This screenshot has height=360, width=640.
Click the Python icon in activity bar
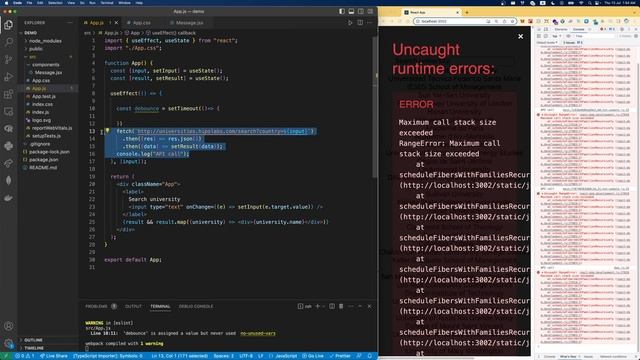click(9, 146)
